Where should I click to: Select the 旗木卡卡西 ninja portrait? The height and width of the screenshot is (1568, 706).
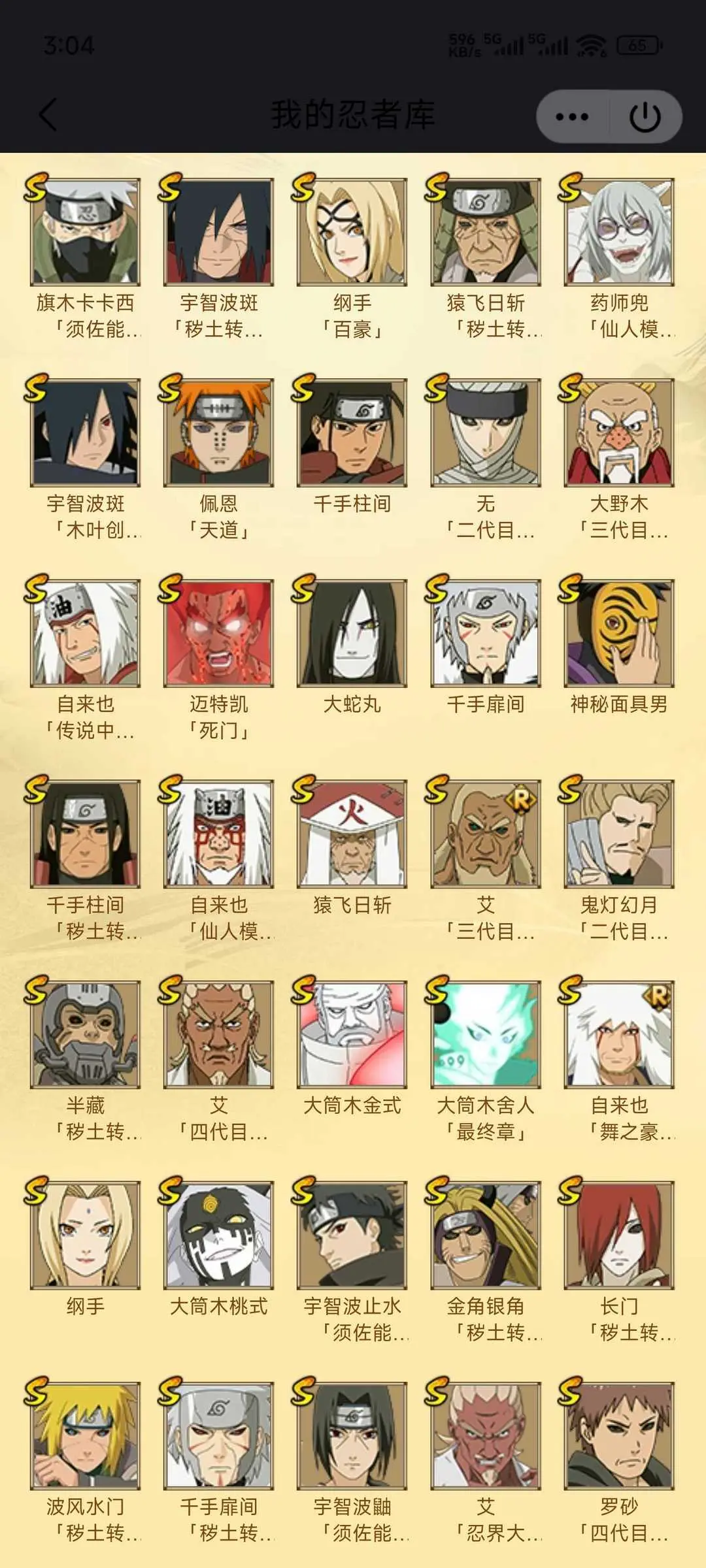tap(86, 232)
